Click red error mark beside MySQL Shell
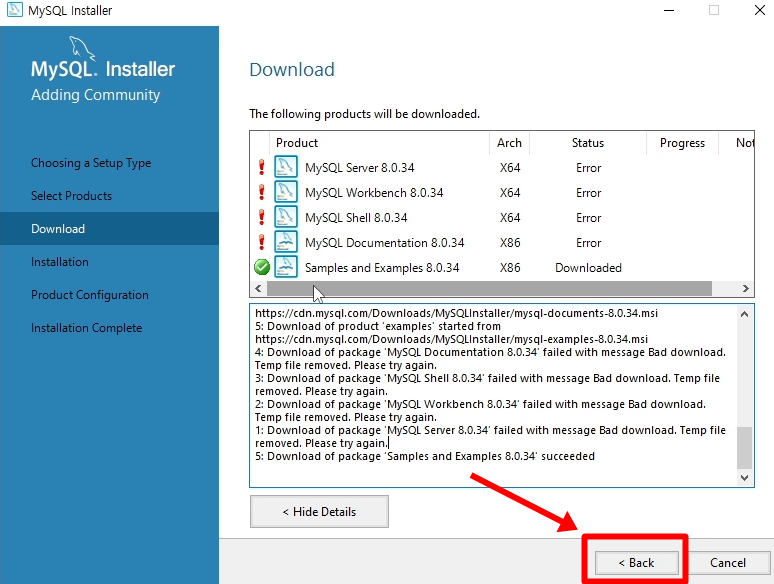The width and height of the screenshot is (774, 584). (x=262, y=217)
